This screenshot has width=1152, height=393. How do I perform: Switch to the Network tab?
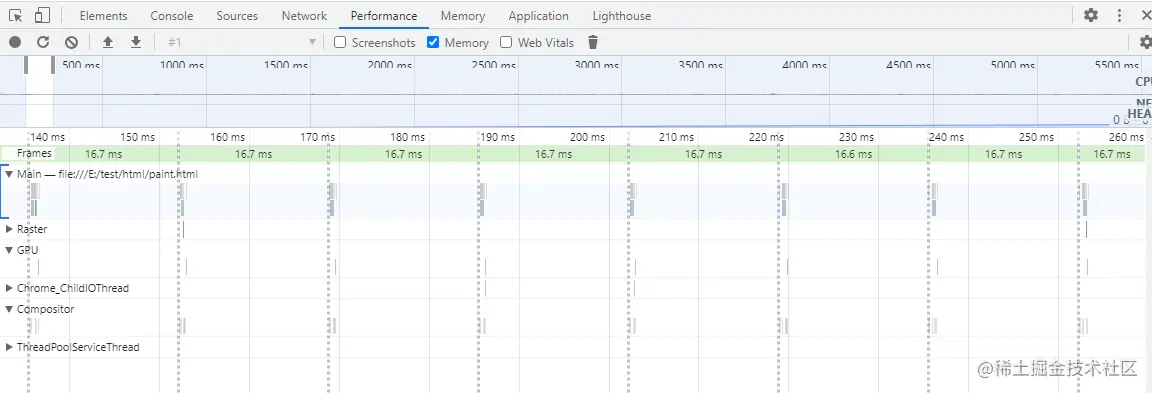[x=304, y=15]
